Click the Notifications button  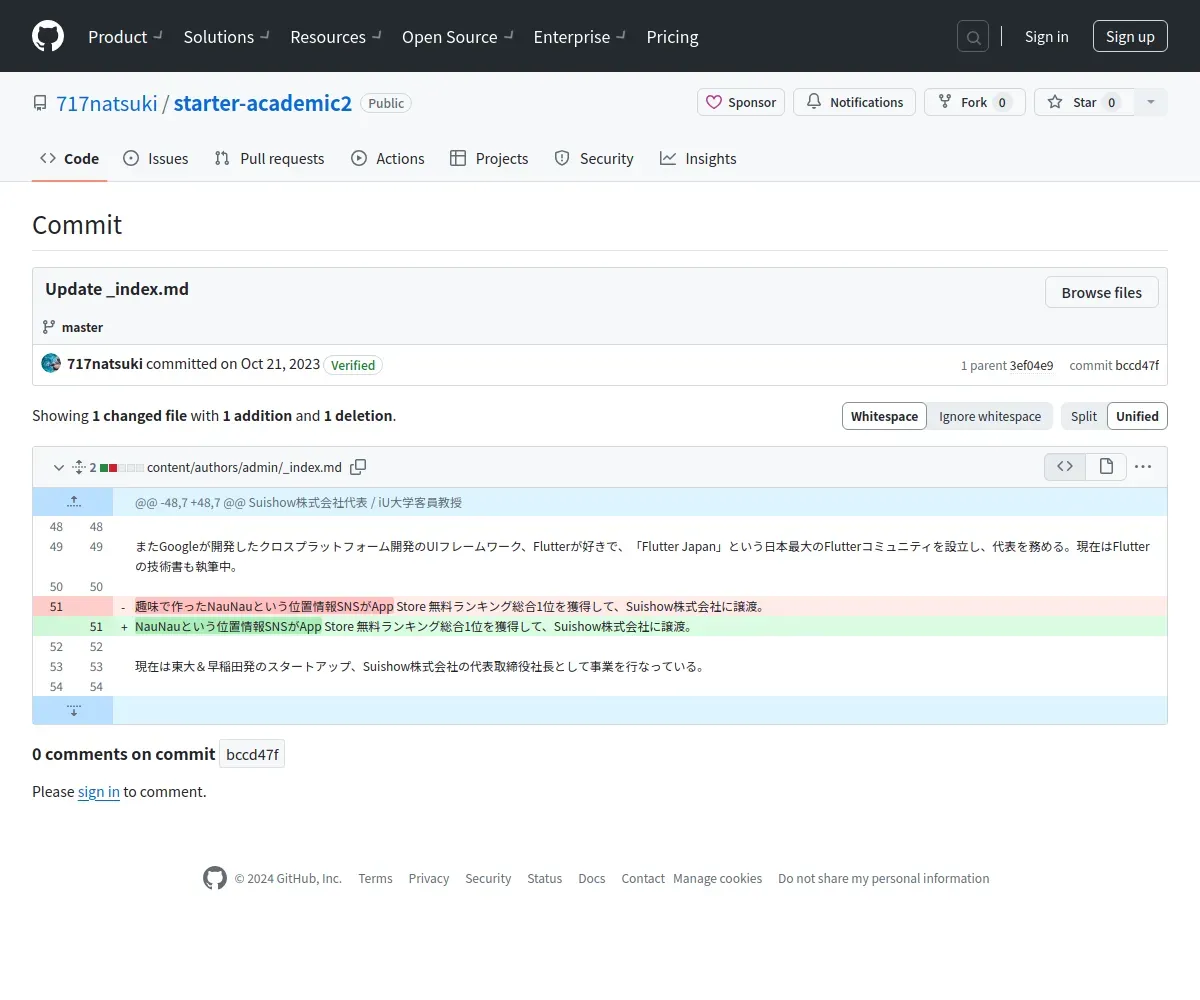854,102
